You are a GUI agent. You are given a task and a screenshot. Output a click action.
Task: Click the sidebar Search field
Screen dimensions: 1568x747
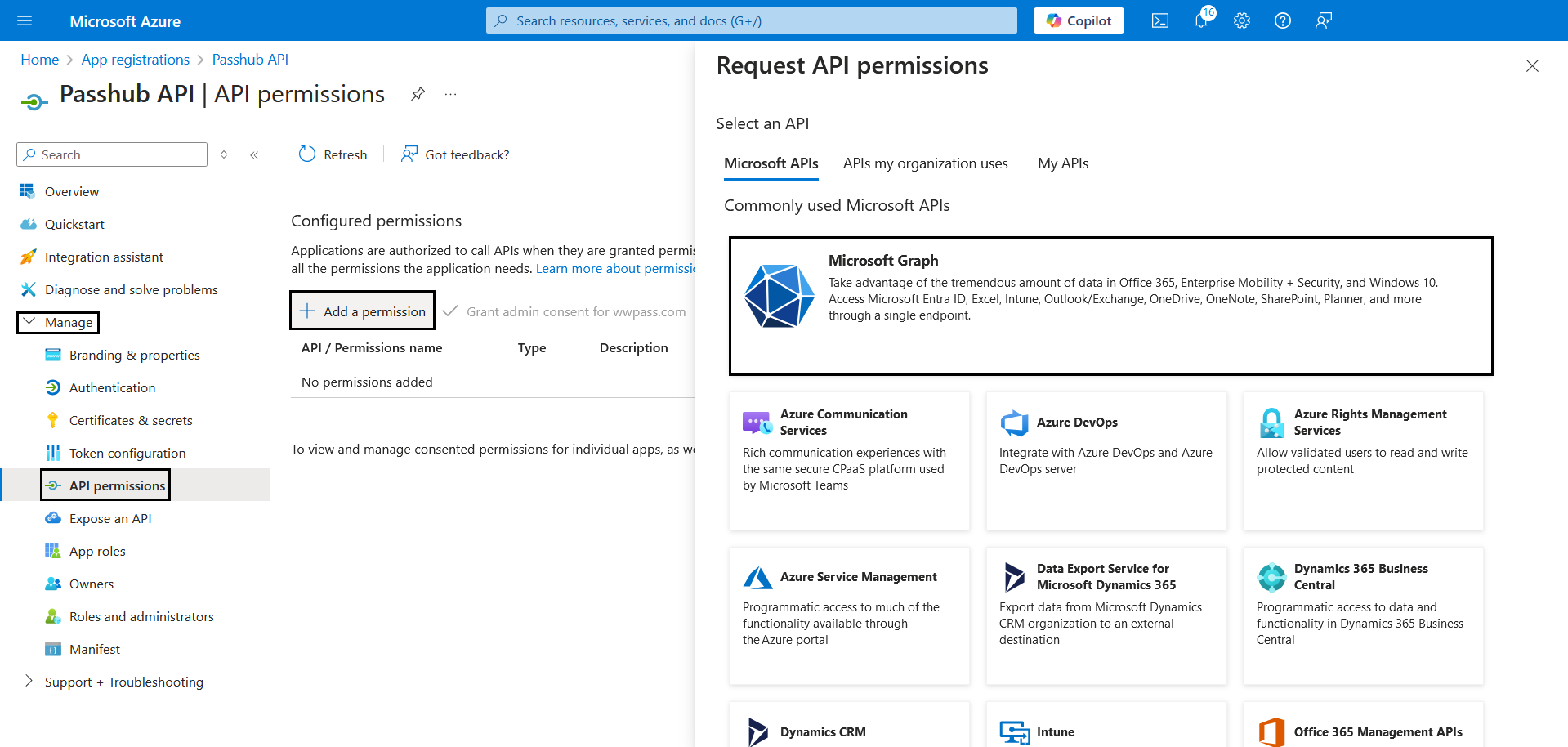[x=112, y=154]
